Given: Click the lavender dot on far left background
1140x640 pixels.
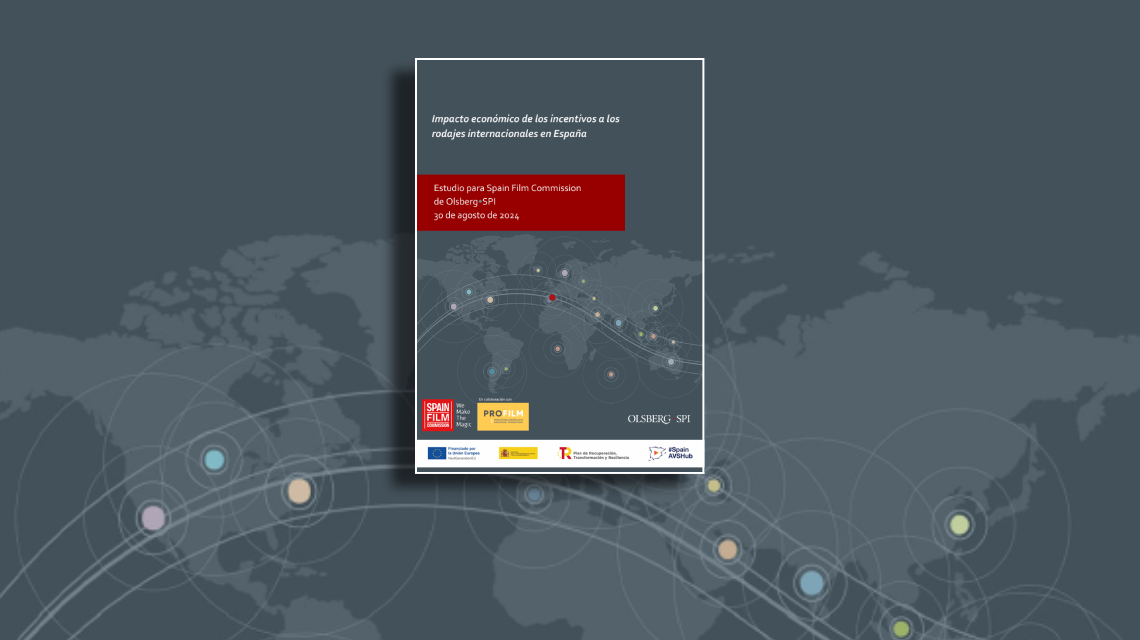Looking at the screenshot, I should click(x=153, y=517).
